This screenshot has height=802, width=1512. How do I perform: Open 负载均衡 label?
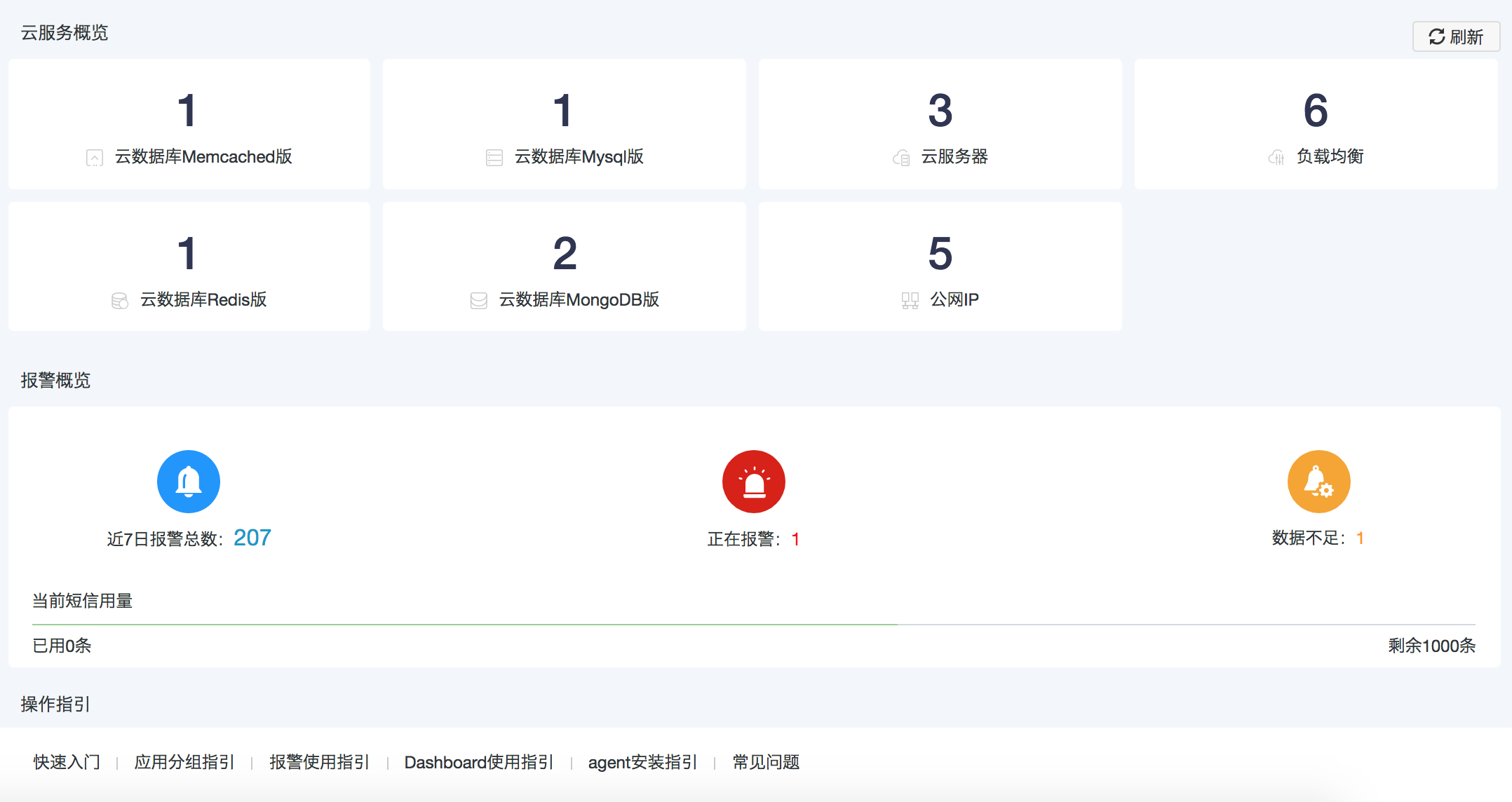click(x=1330, y=156)
